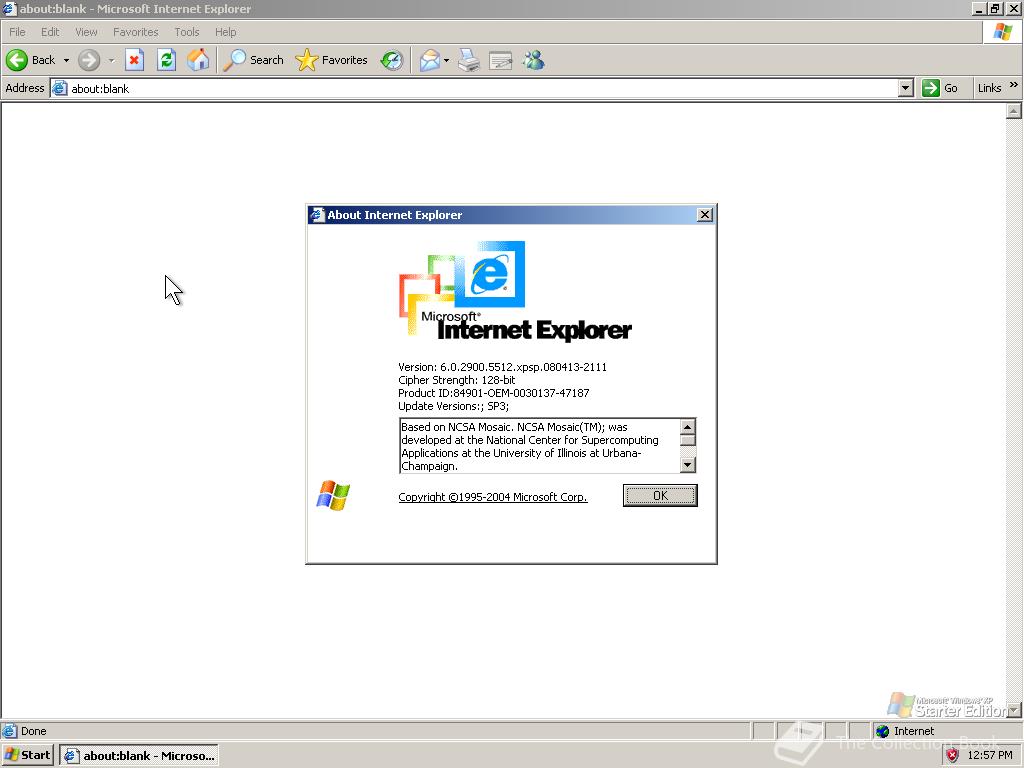
Task: Open the File menu
Action: [x=17, y=32]
